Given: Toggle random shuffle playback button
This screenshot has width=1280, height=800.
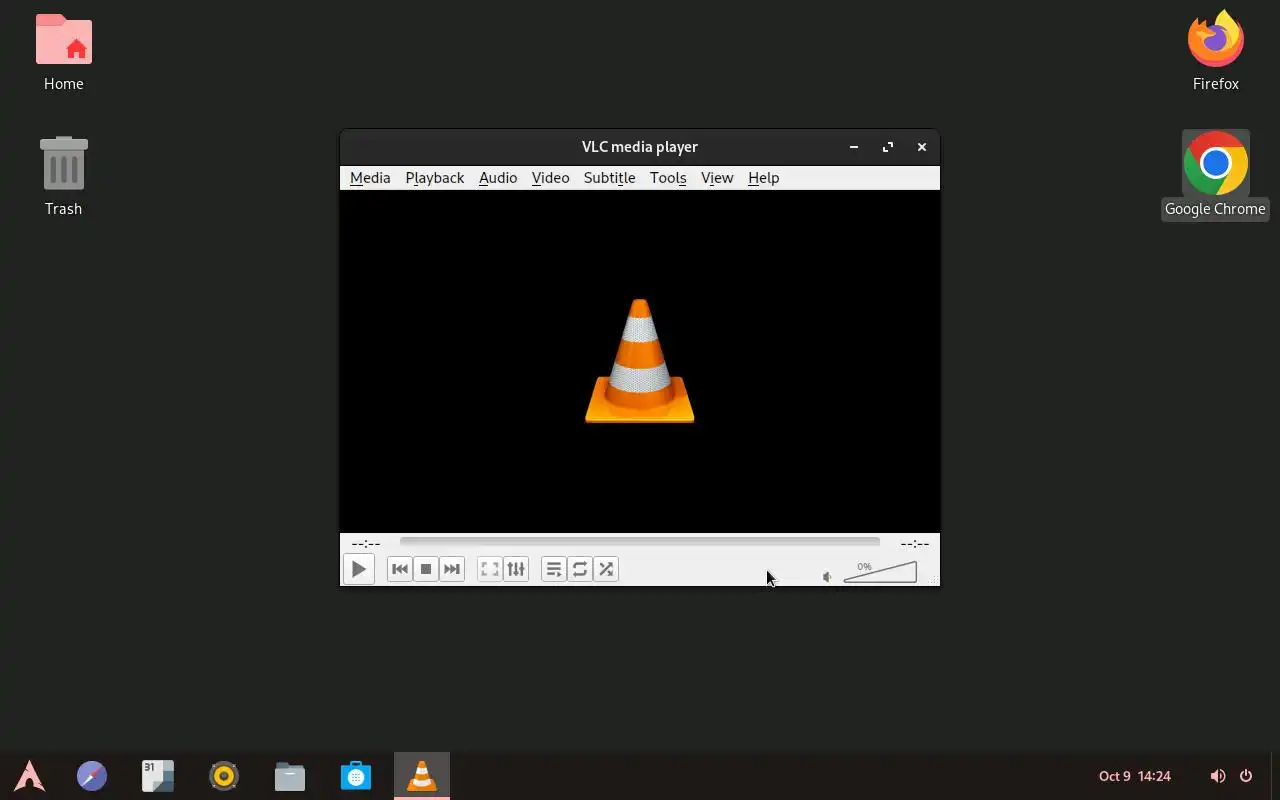Looking at the screenshot, I should (606, 569).
